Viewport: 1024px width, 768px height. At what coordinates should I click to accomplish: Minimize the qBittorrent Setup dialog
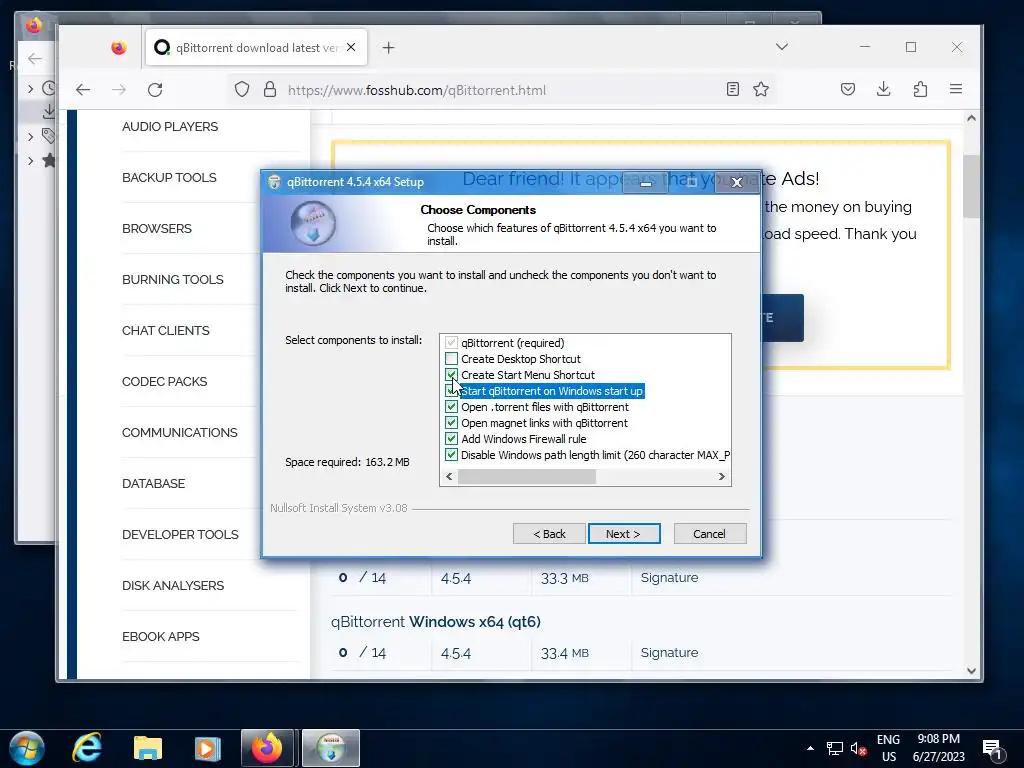(x=645, y=183)
